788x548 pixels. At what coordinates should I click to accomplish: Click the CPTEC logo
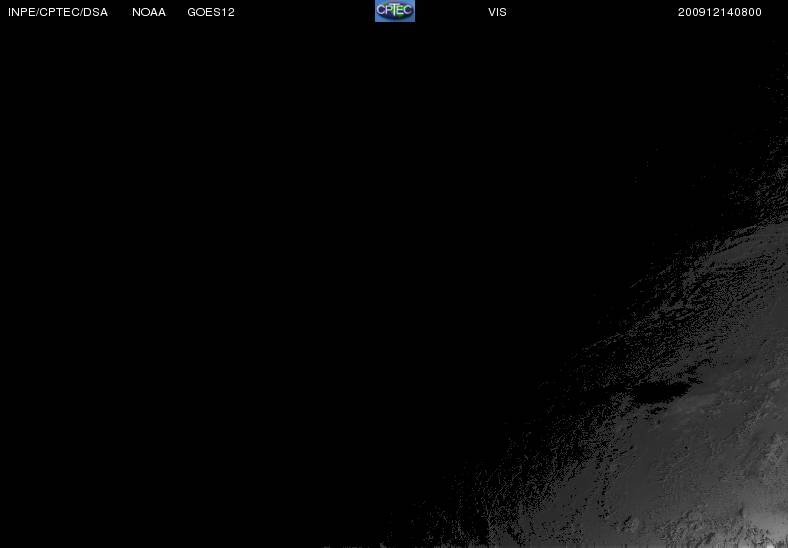395,11
